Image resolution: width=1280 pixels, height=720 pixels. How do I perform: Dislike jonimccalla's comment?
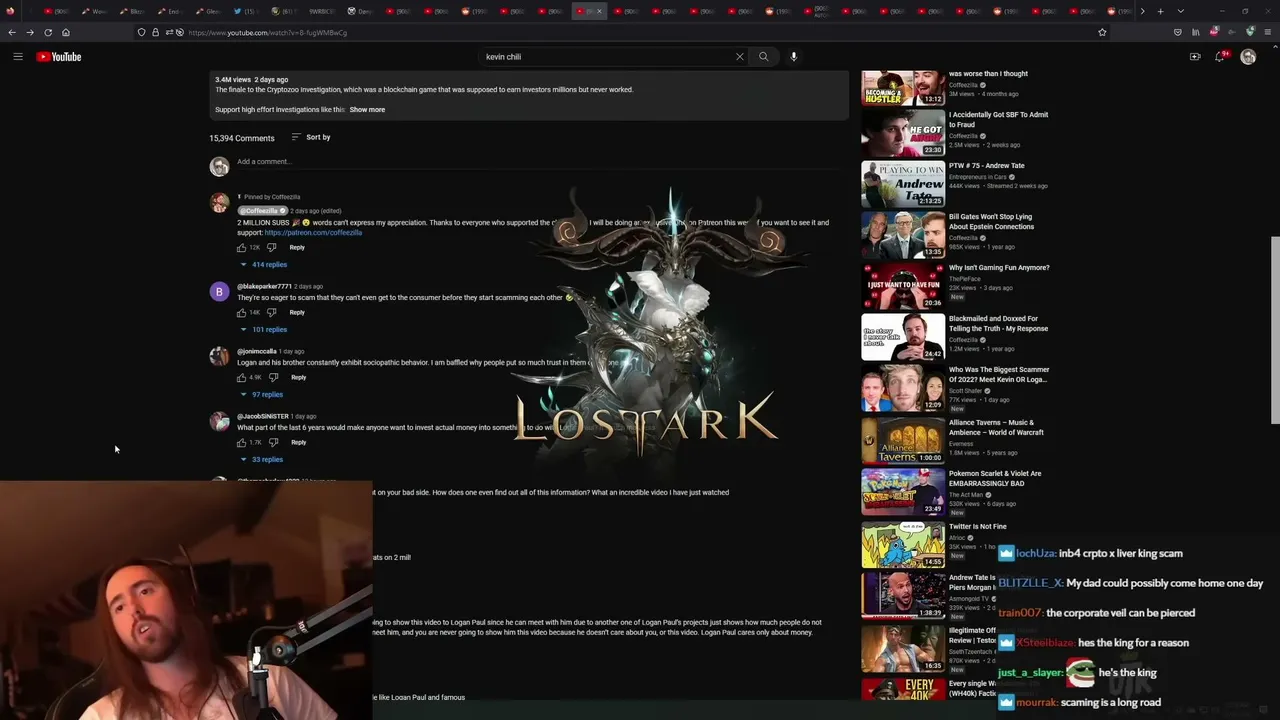[x=273, y=377]
